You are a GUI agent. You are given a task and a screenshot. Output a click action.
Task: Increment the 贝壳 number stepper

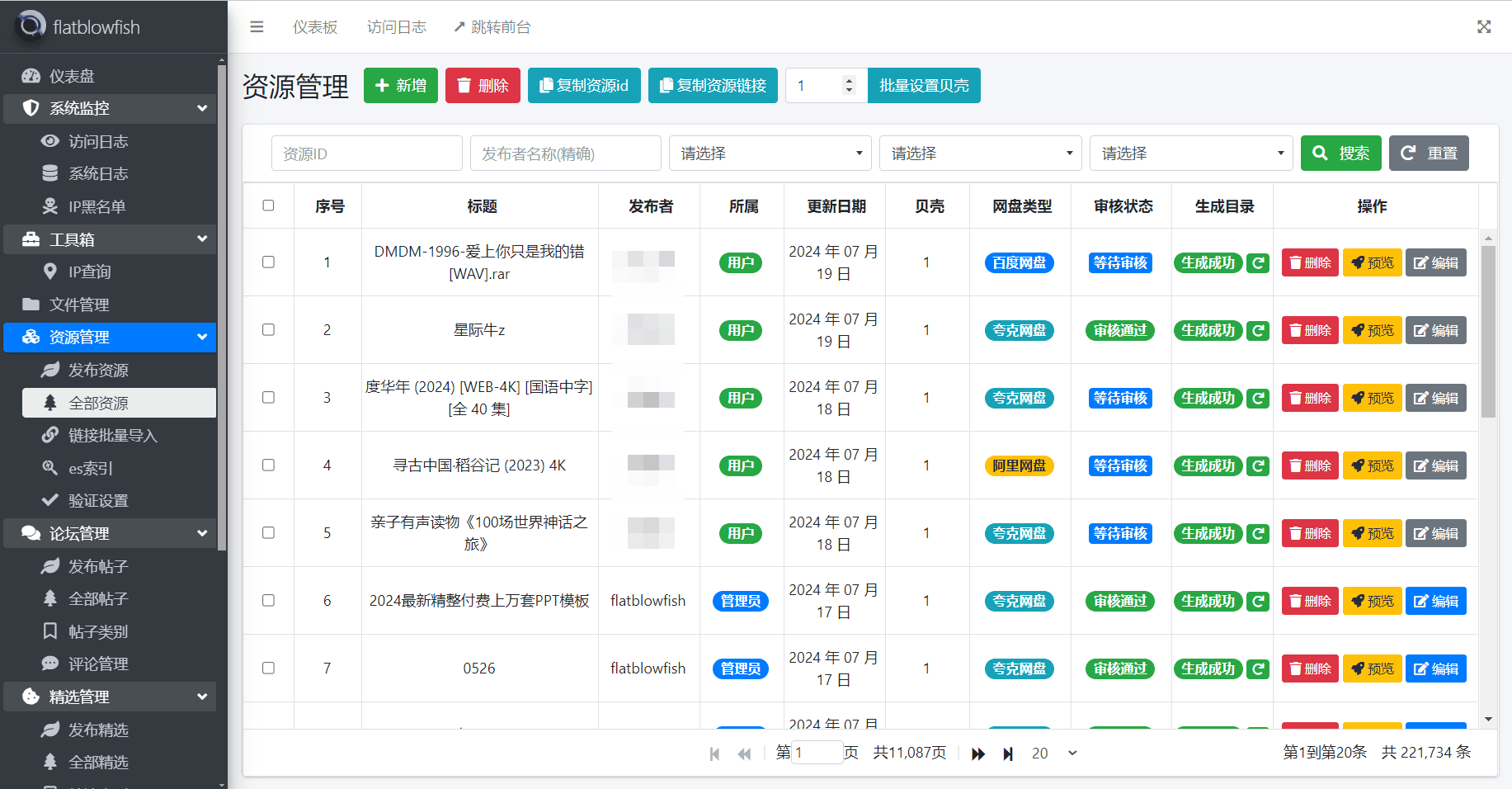click(x=849, y=80)
